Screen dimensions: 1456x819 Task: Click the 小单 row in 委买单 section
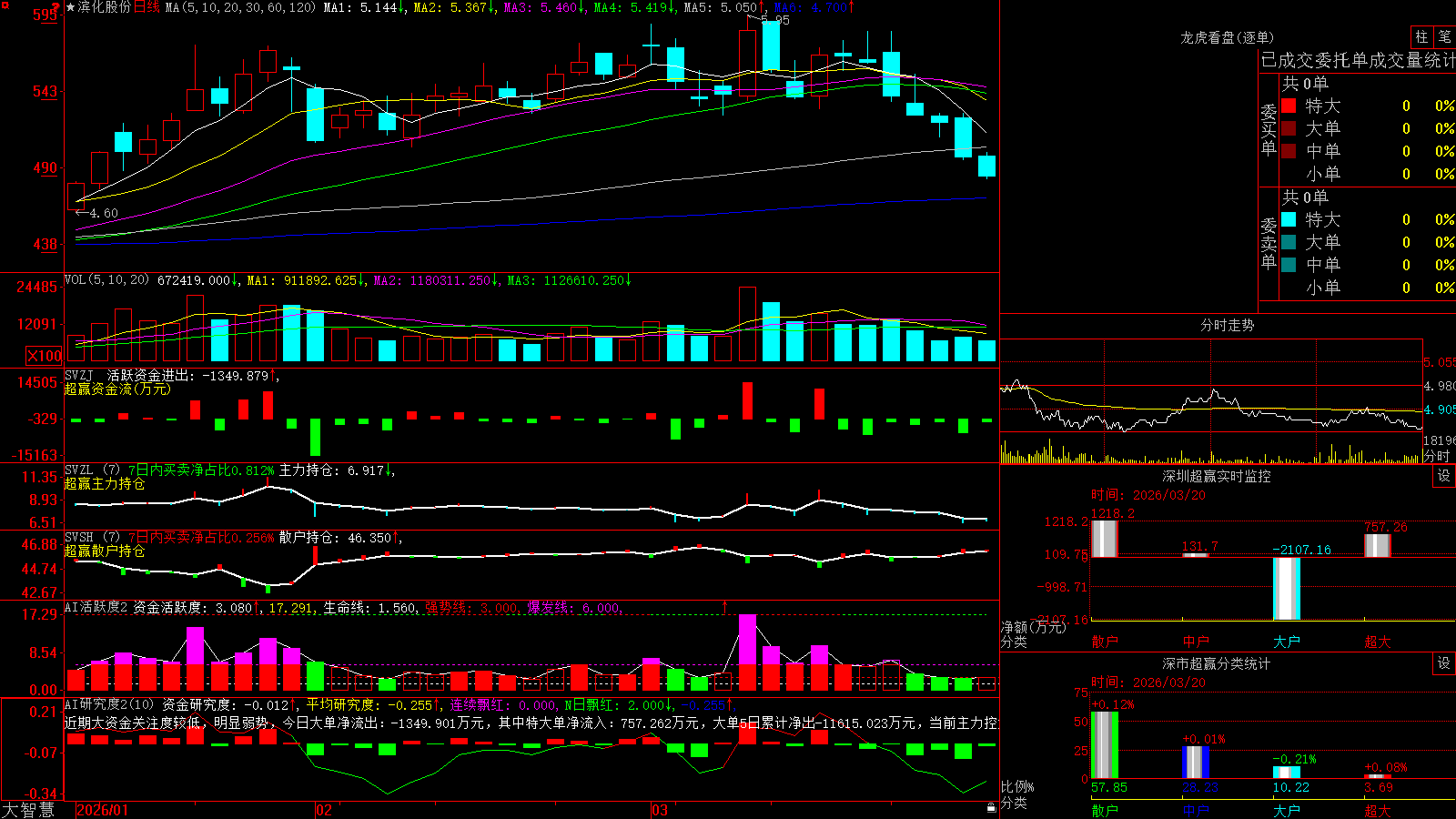pyautogui.click(x=1368, y=174)
